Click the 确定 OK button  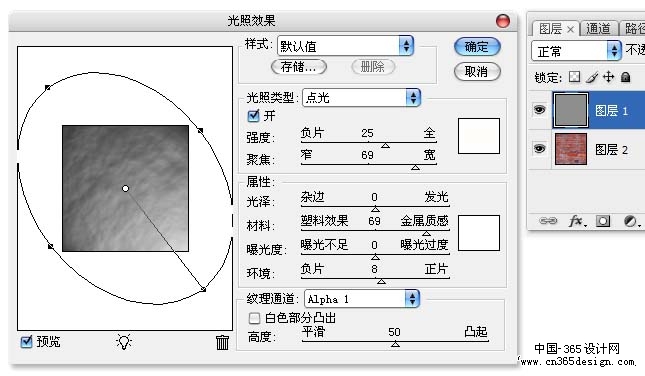tap(477, 46)
